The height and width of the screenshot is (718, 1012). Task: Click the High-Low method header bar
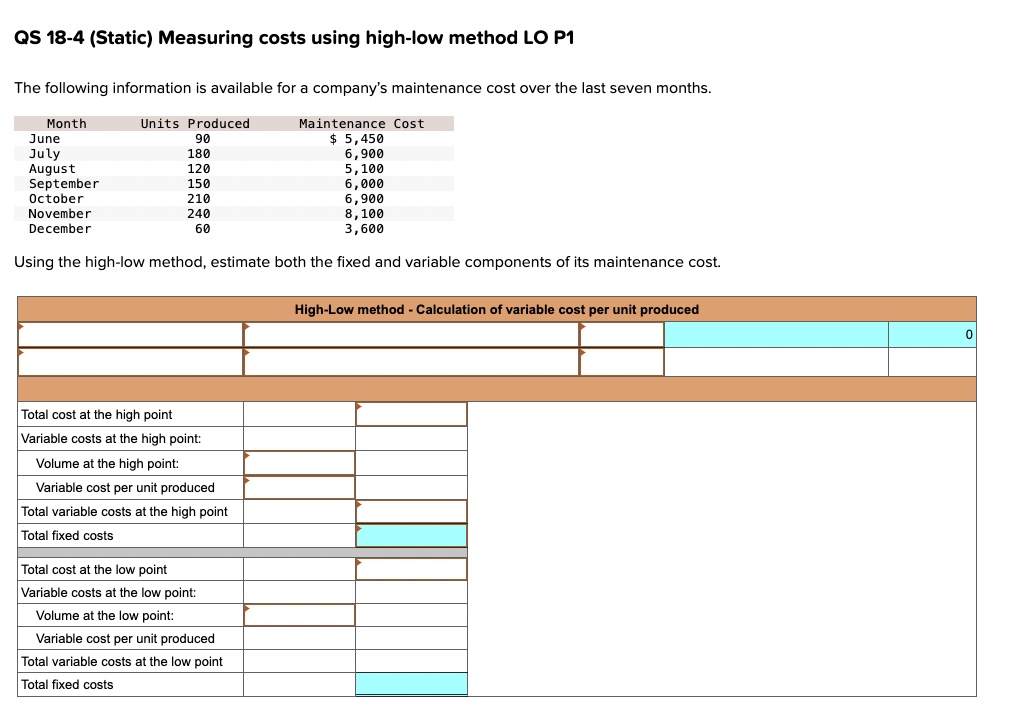(497, 309)
